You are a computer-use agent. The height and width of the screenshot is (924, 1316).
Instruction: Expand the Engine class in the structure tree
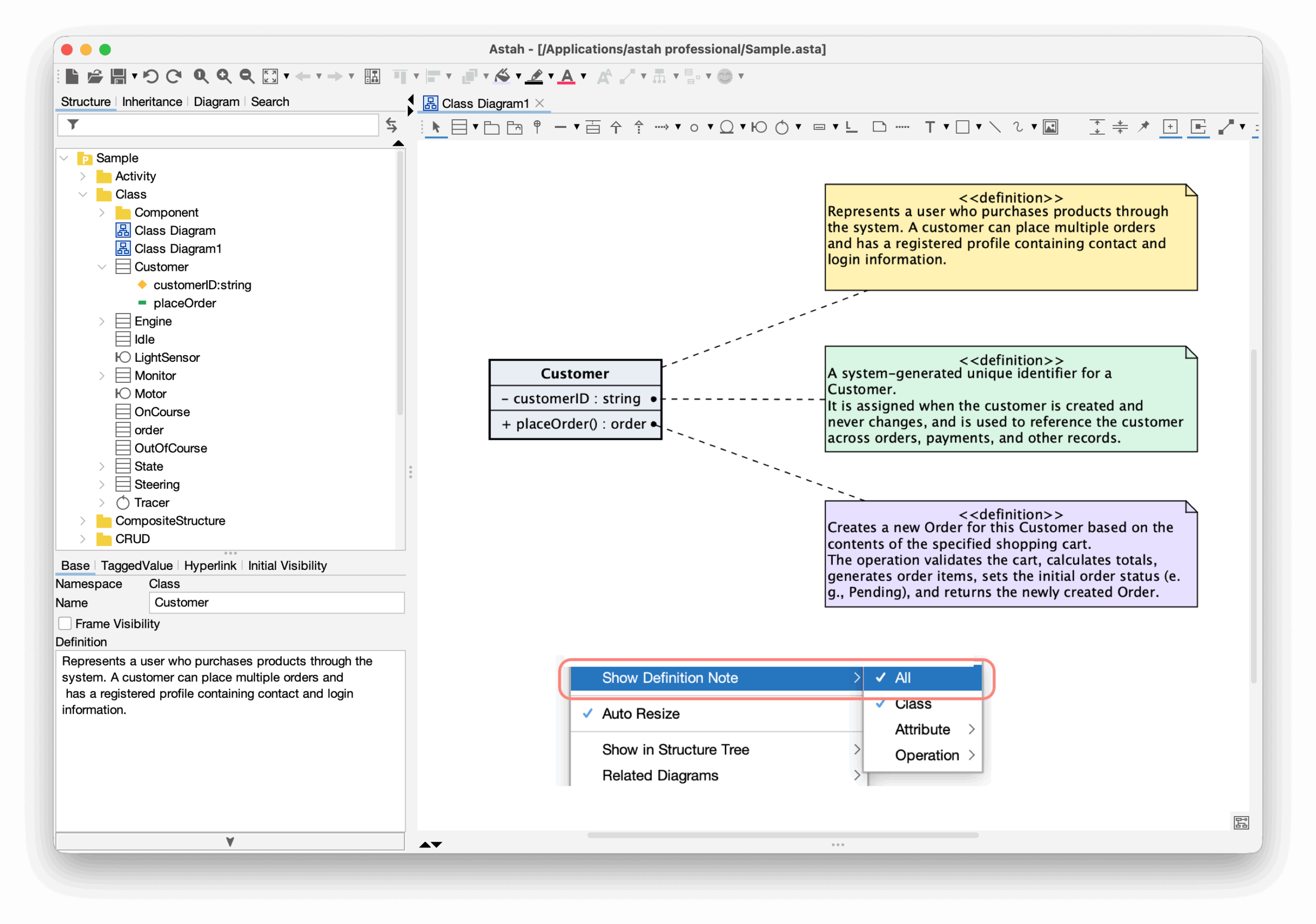click(x=103, y=321)
